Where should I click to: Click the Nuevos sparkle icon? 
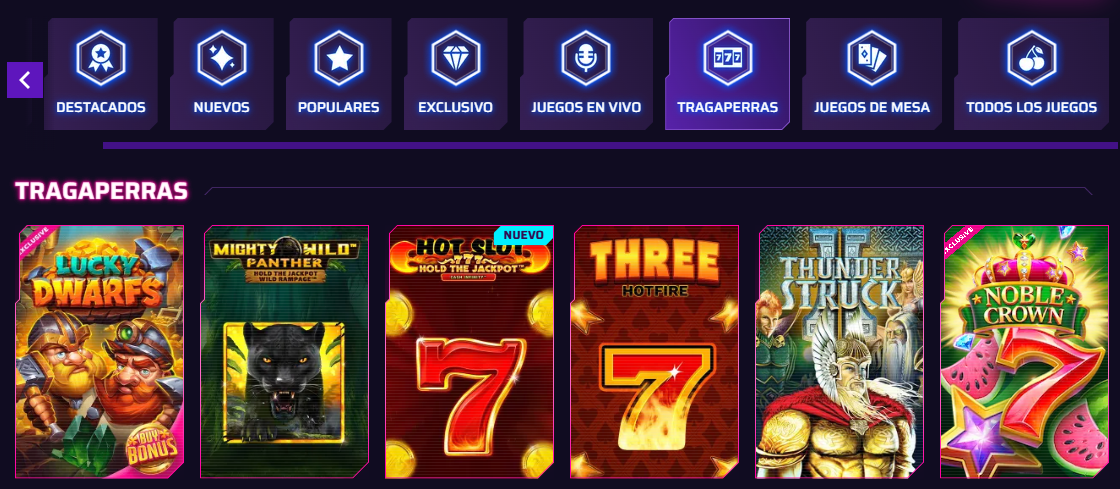[x=221, y=59]
